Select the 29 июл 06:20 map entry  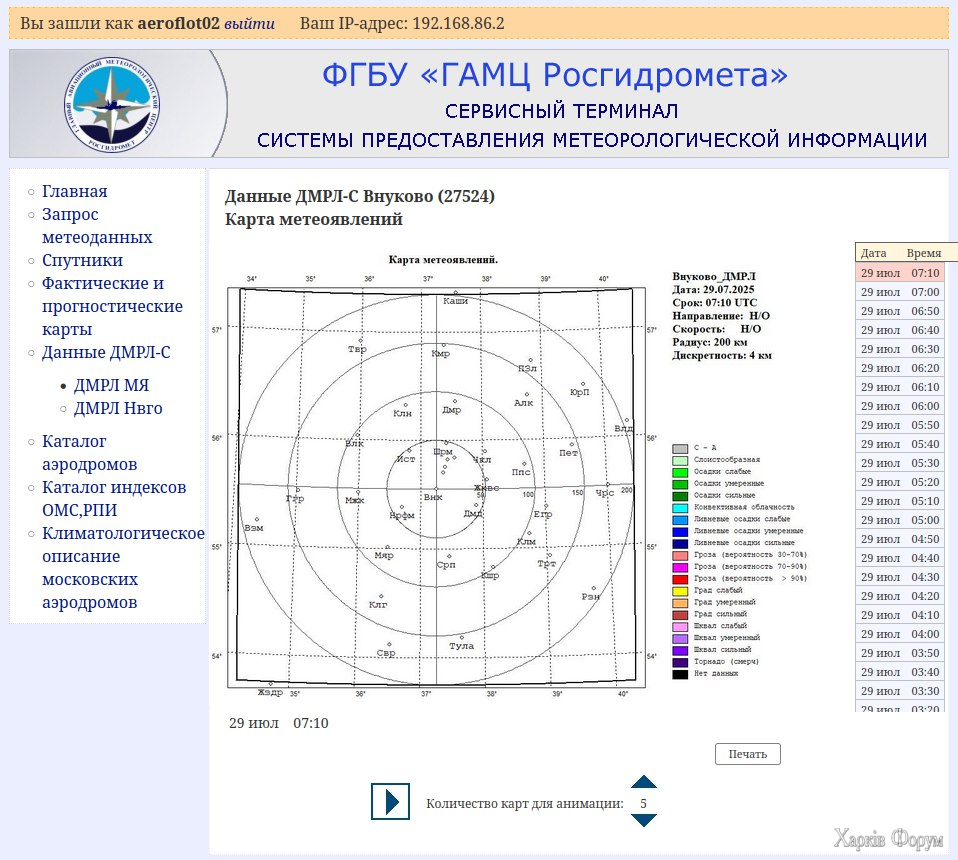coord(900,368)
